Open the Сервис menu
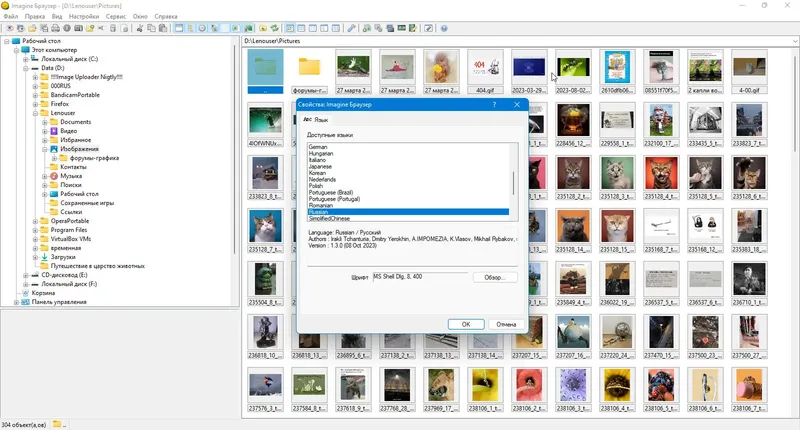The height and width of the screenshot is (430, 800). [116, 16]
